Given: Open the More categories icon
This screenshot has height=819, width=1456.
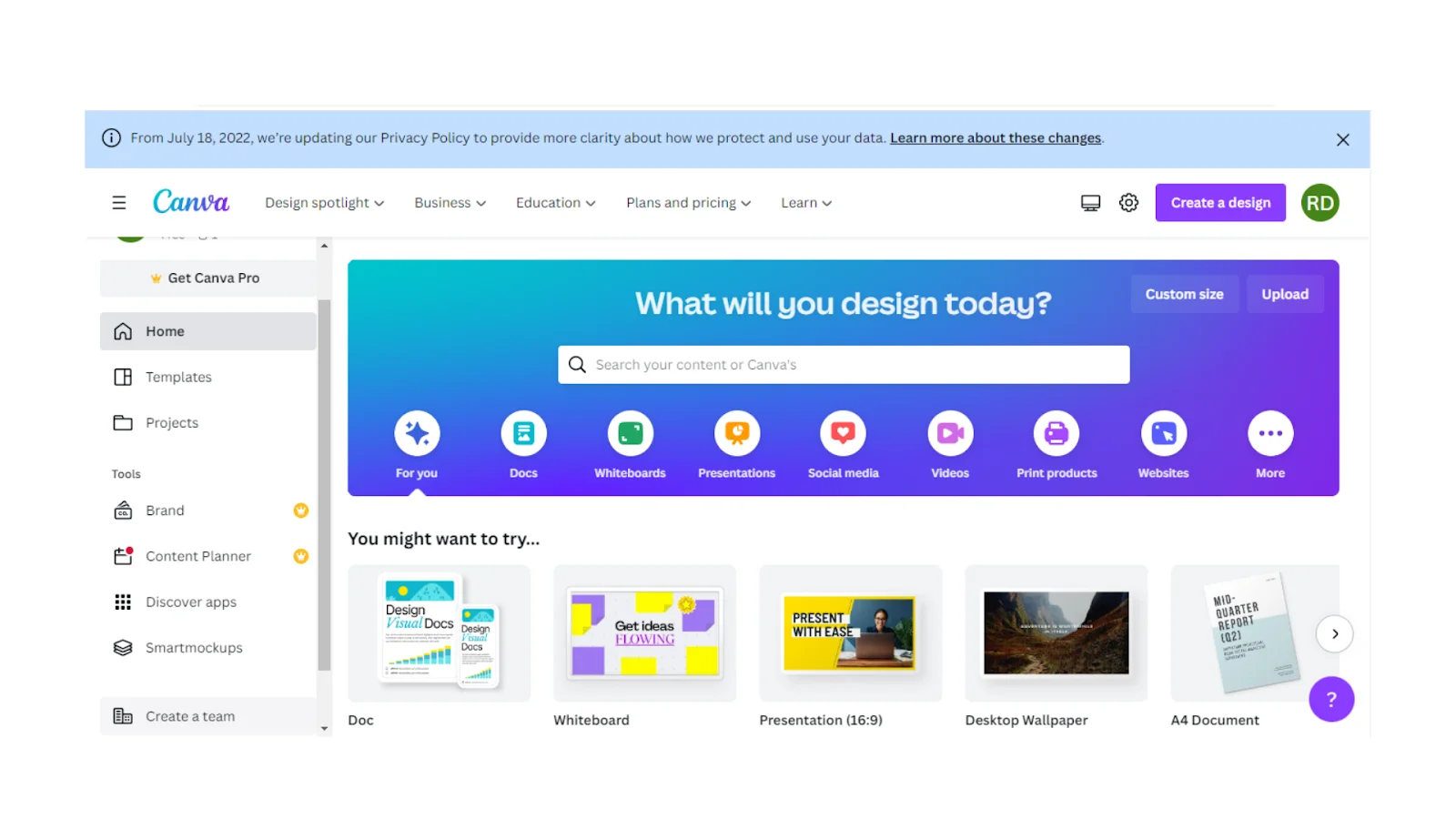Looking at the screenshot, I should [1270, 433].
